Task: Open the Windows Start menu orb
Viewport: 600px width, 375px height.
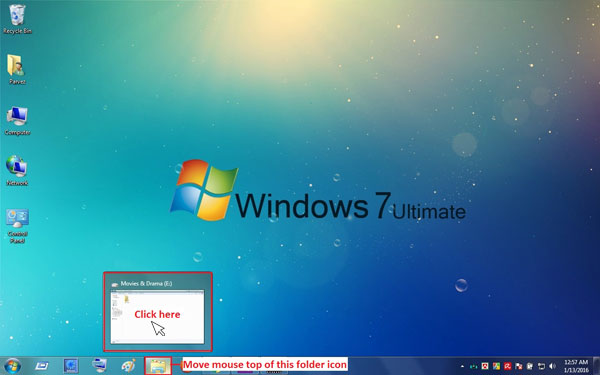Action: [x=12, y=366]
